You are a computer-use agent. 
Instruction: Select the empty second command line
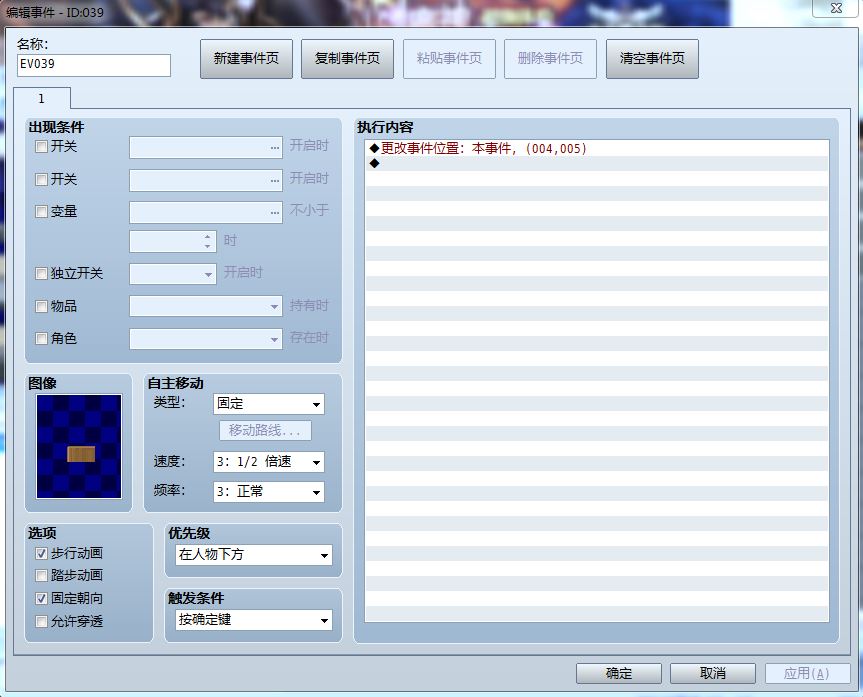pos(597,164)
